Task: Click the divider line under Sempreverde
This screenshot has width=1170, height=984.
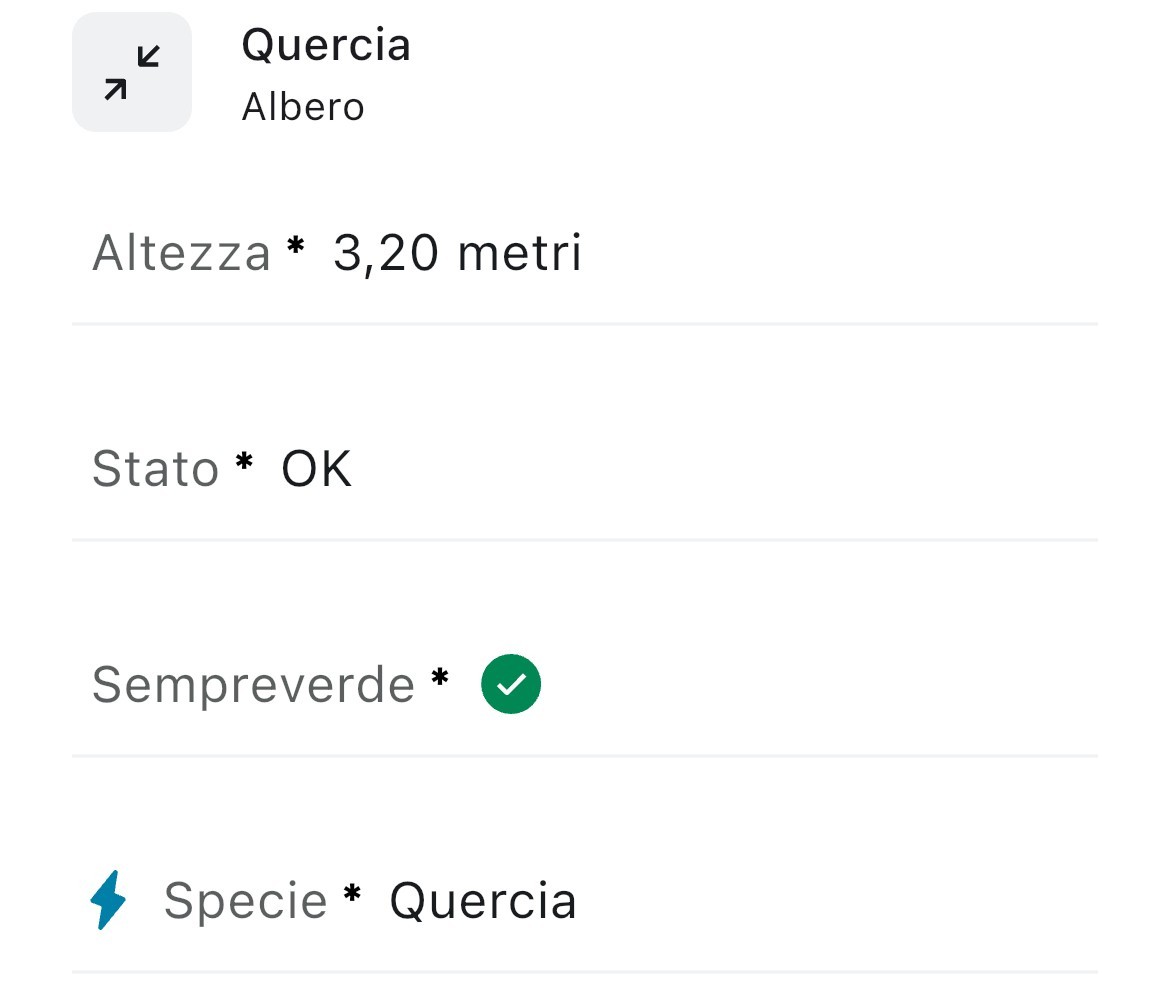Action: click(x=585, y=756)
